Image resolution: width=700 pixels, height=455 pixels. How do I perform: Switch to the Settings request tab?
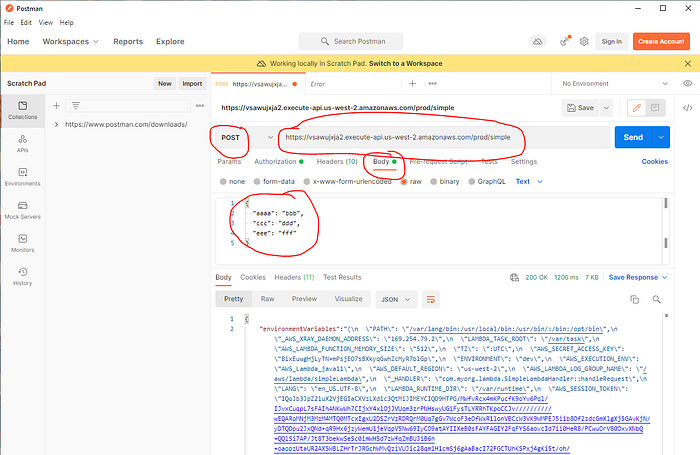524,162
